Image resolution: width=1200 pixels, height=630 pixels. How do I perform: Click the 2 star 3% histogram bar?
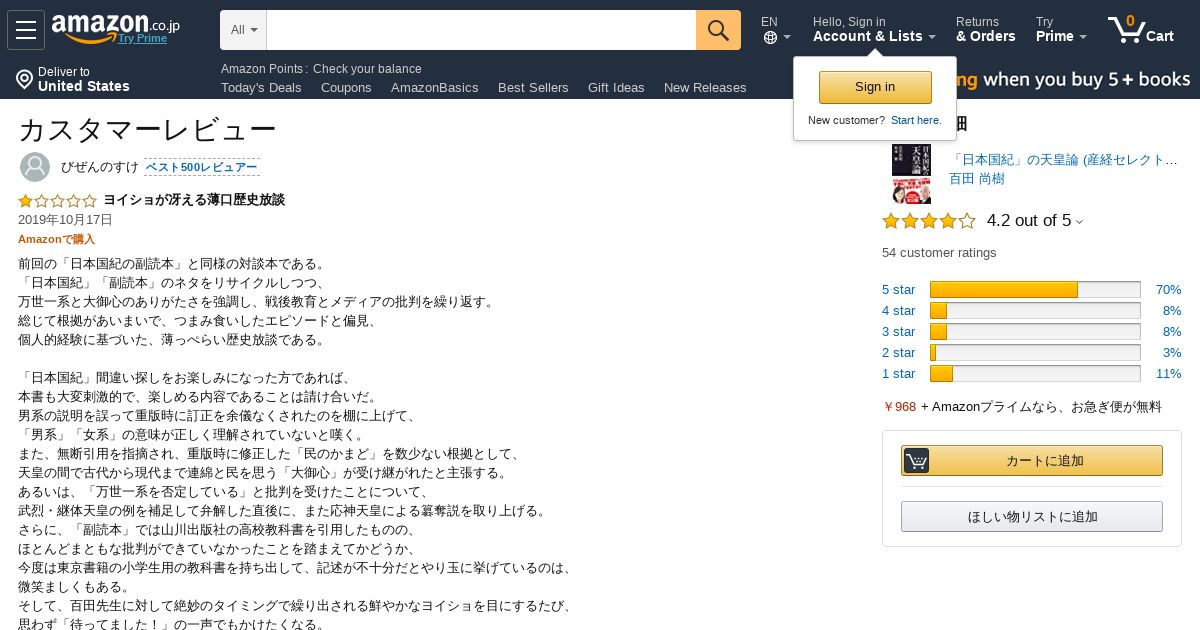tap(1035, 353)
